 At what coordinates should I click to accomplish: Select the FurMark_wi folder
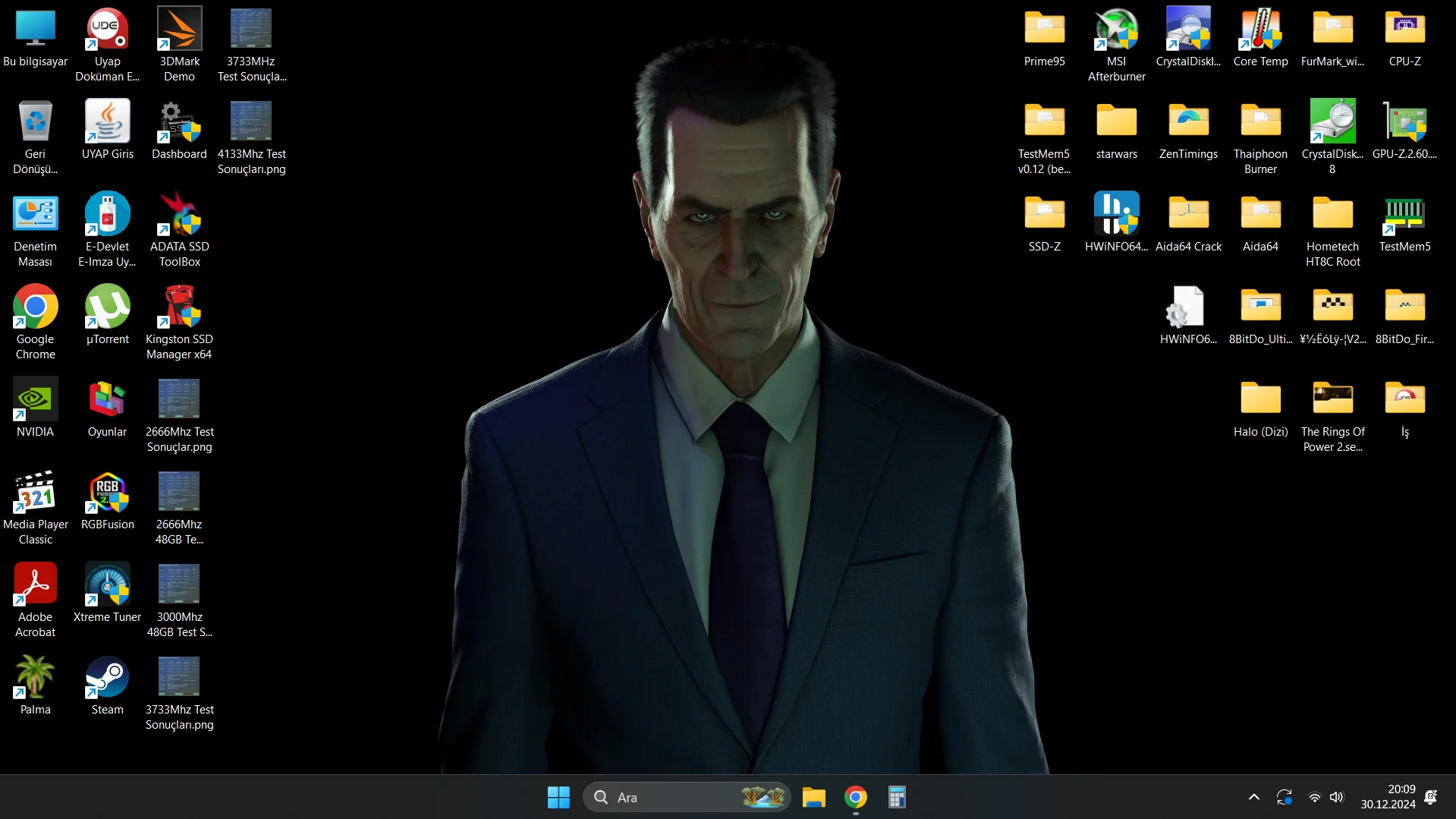point(1332,38)
